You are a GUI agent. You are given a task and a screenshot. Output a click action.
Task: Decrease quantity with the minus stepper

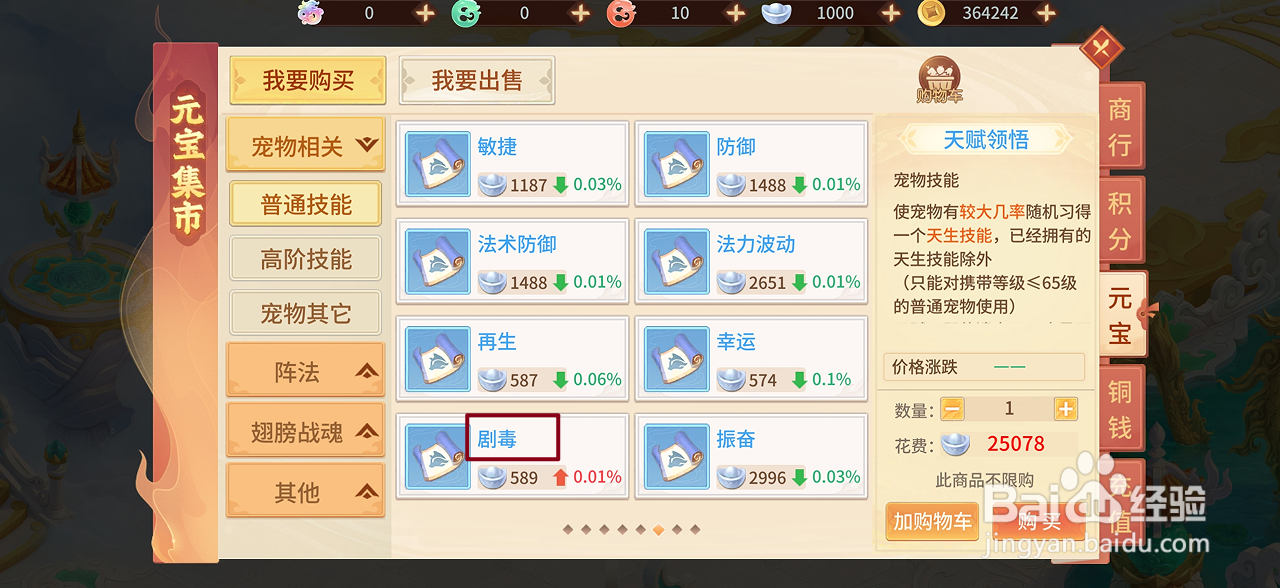pyautogui.click(x=953, y=409)
